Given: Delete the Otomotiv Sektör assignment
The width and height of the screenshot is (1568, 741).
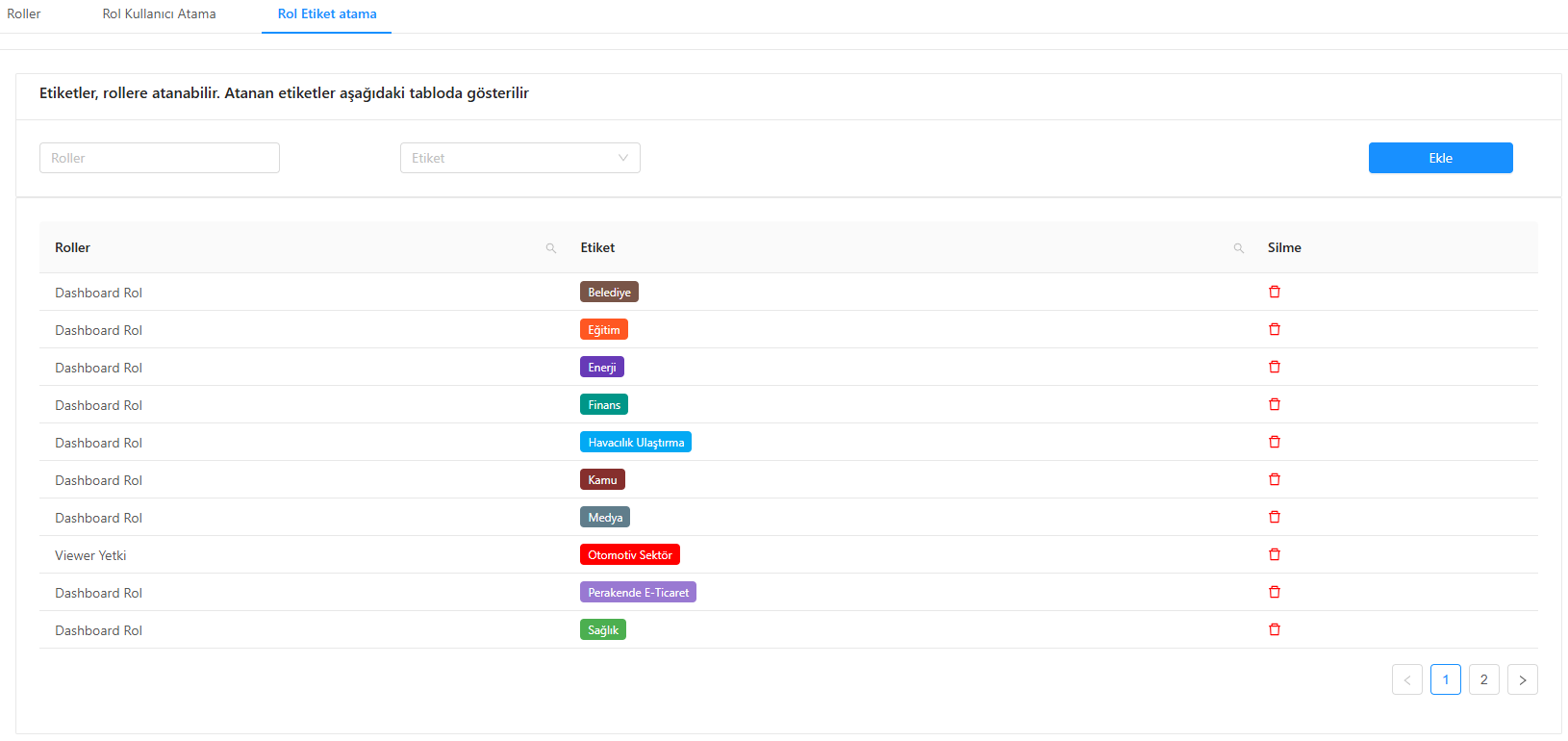Looking at the screenshot, I should (1274, 554).
